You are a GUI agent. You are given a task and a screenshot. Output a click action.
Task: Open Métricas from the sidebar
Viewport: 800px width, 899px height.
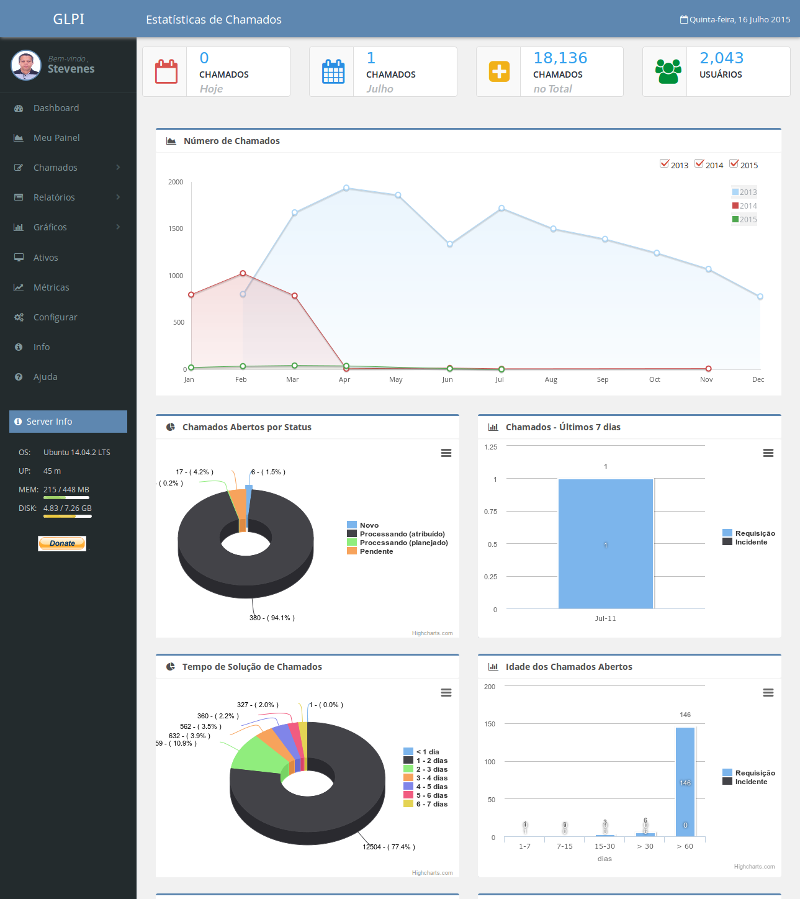click(x=51, y=287)
